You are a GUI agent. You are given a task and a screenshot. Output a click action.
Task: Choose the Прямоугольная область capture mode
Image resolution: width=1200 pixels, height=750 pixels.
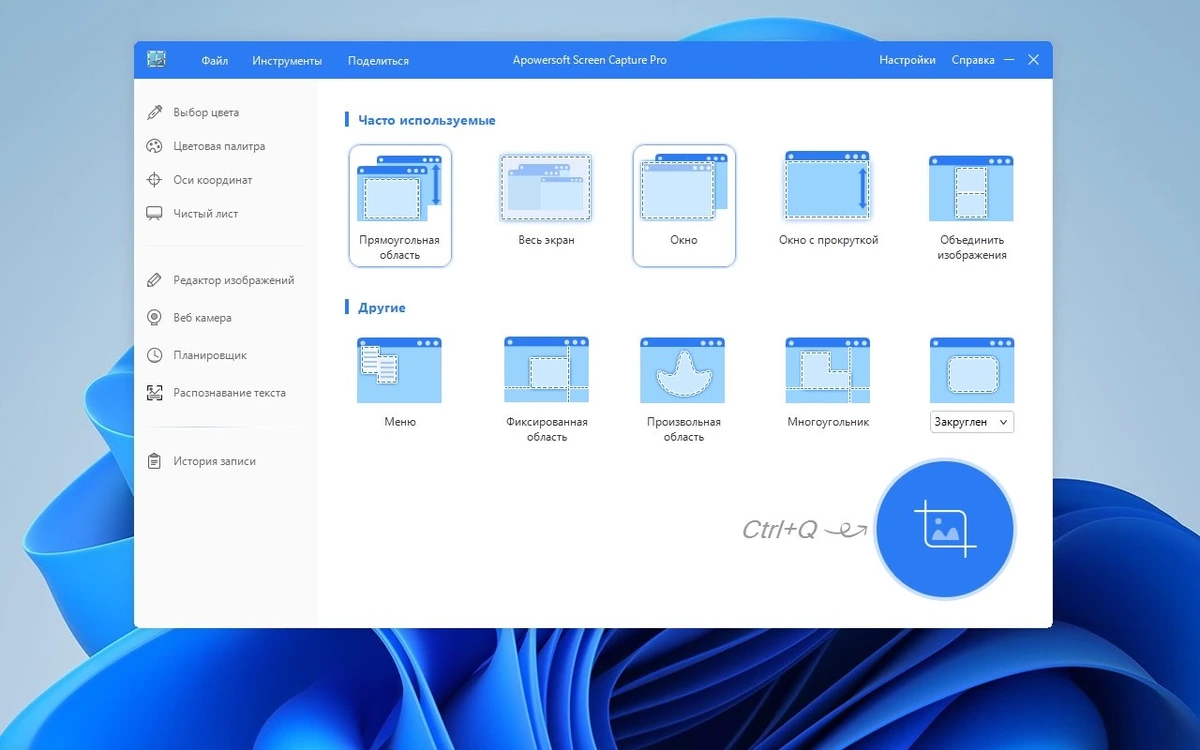[400, 206]
